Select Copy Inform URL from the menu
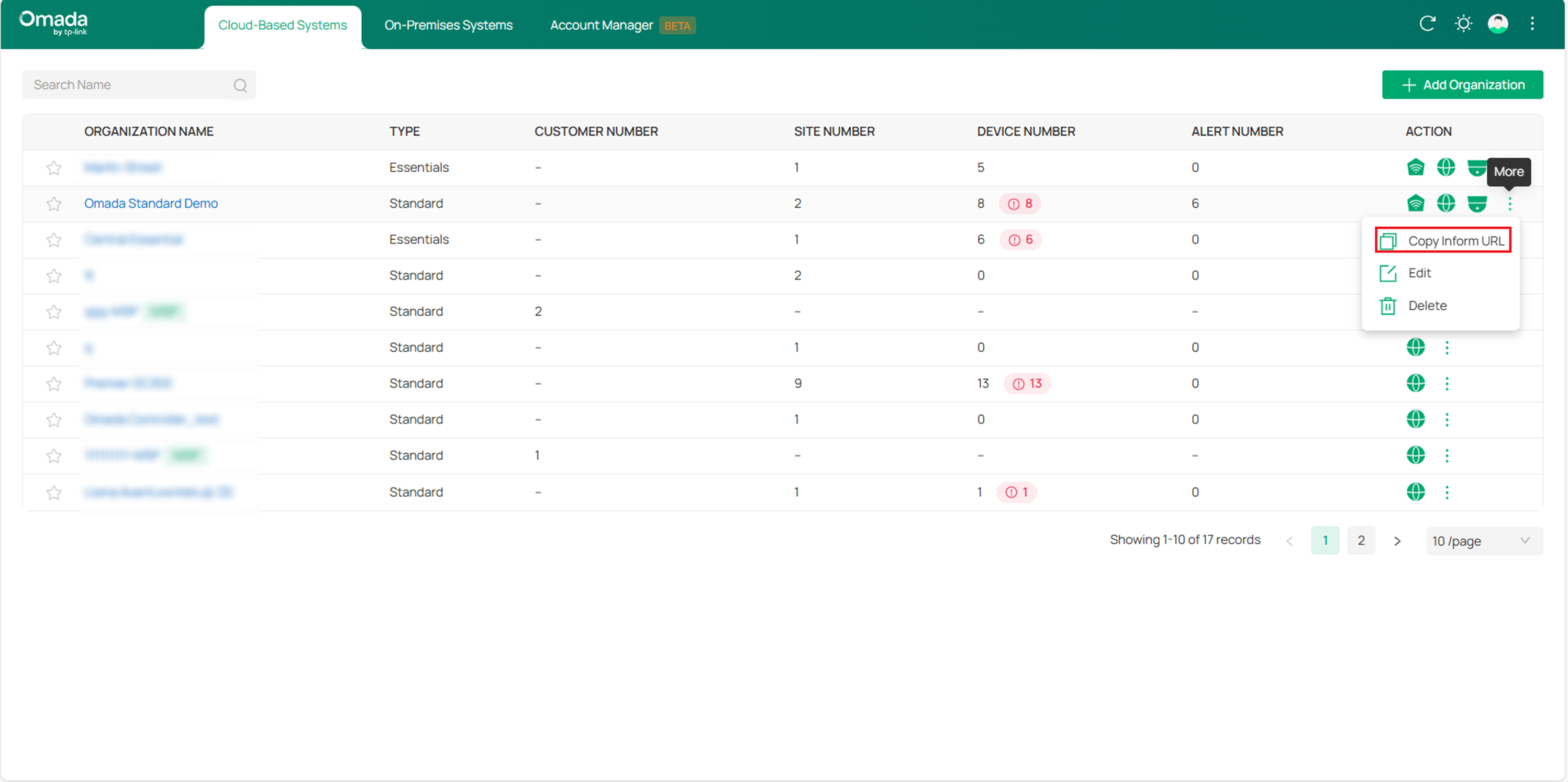Image resolution: width=1568 pixels, height=782 pixels. click(1442, 240)
